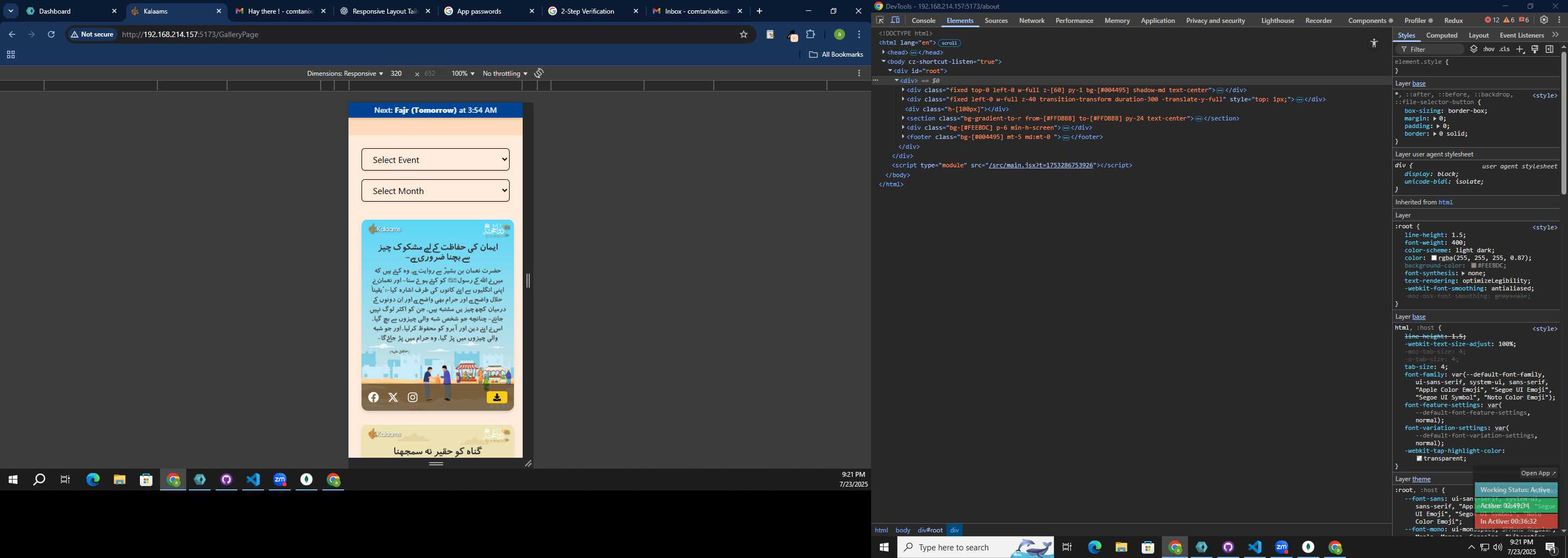Image resolution: width=1568 pixels, height=558 pixels.
Task: Share Kalaam image on Instagram icon
Action: pos(413,397)
